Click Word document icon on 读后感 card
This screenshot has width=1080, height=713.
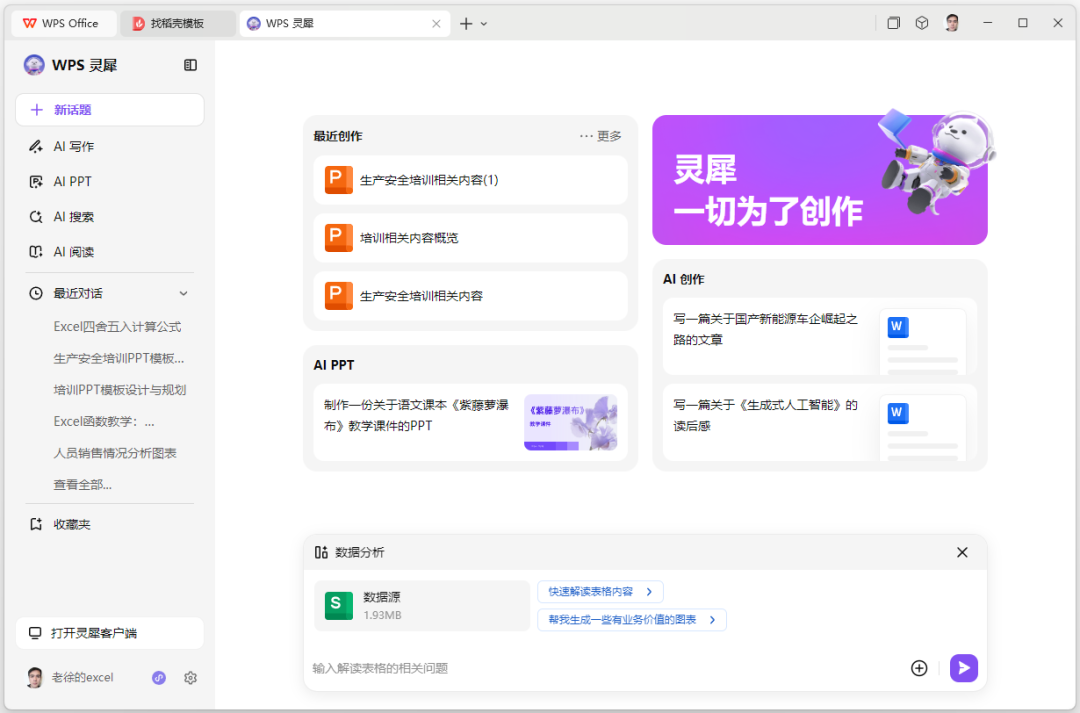coord(897,413)
